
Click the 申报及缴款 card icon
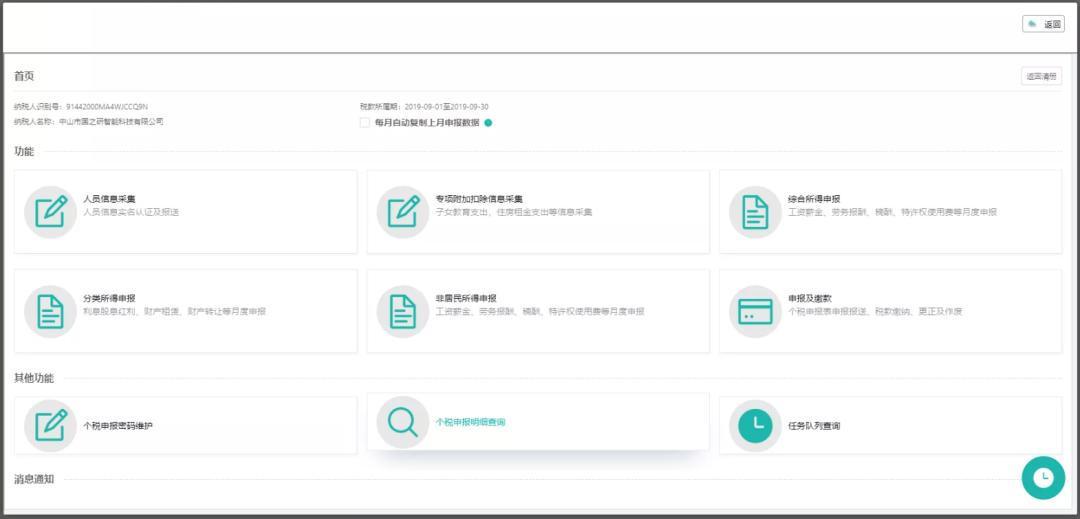(x=755, y=311)
